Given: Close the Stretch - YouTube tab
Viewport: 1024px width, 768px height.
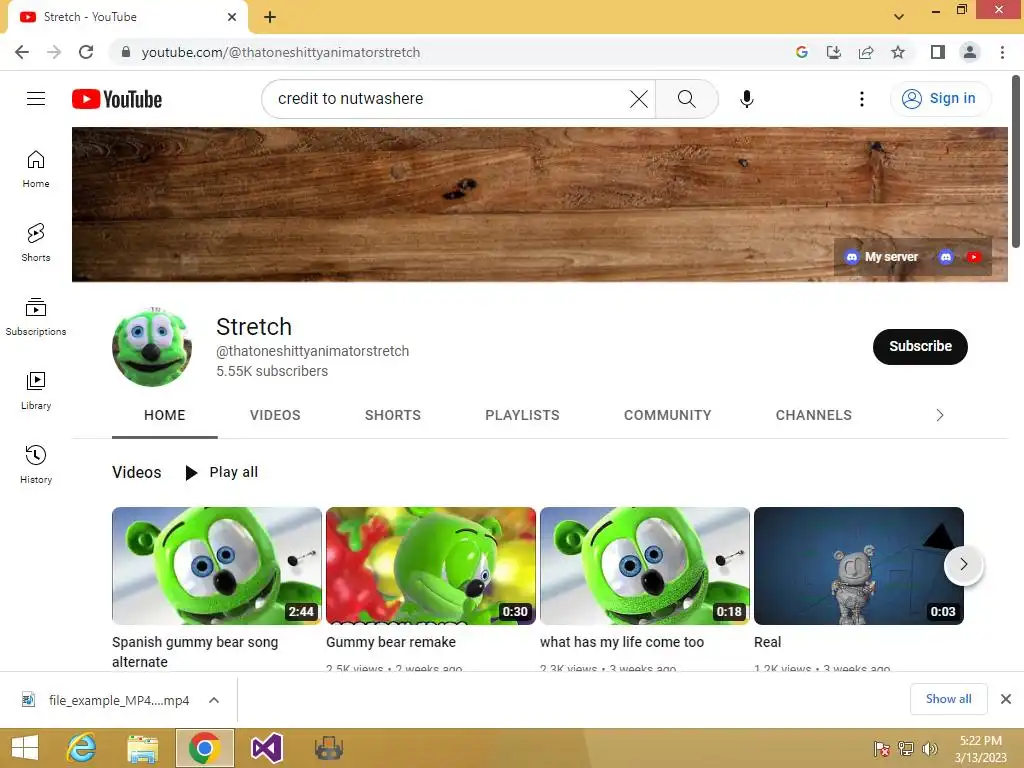Looking at the screenshot, I should click(232, 17).
